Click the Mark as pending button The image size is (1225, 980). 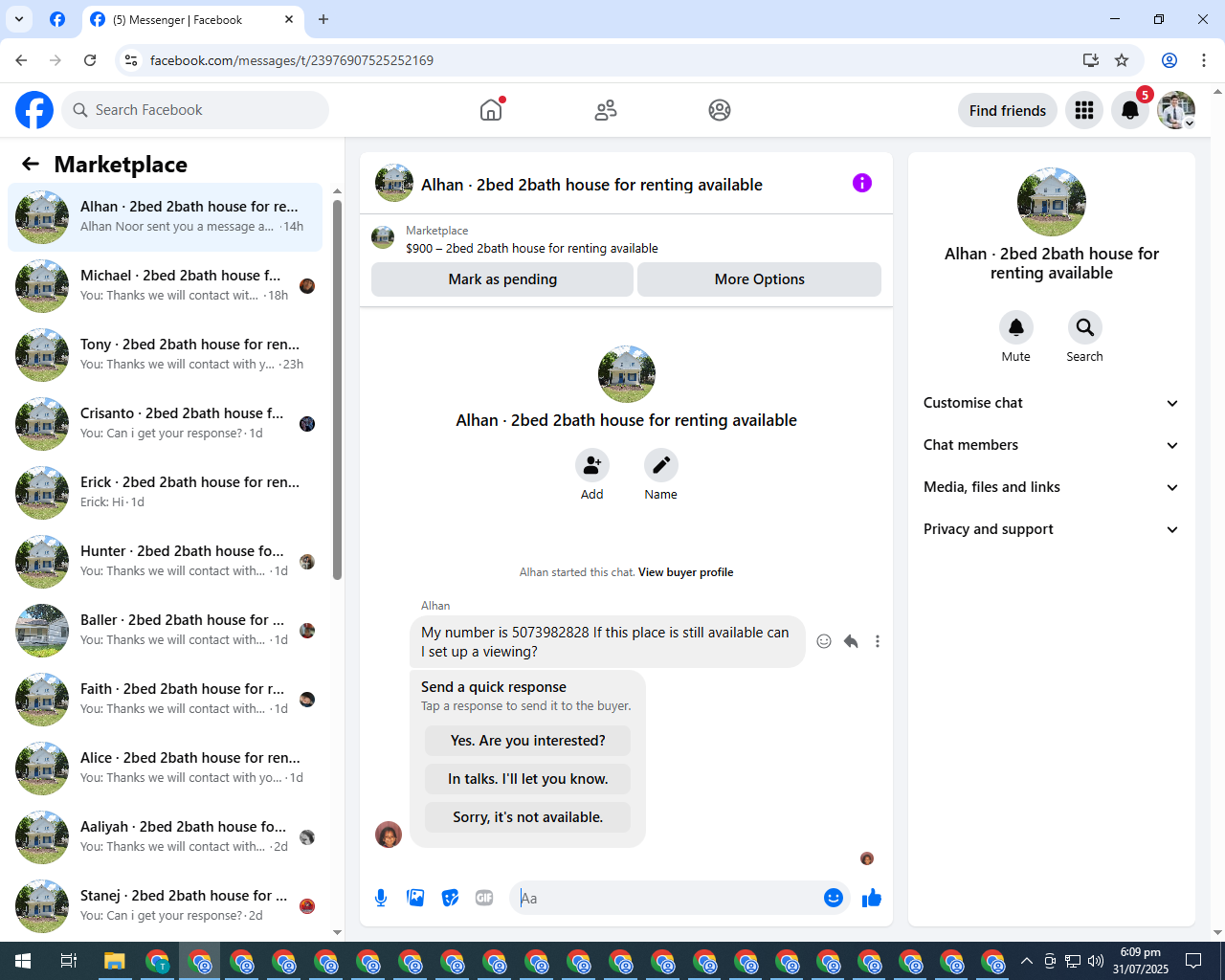(502, 279)
